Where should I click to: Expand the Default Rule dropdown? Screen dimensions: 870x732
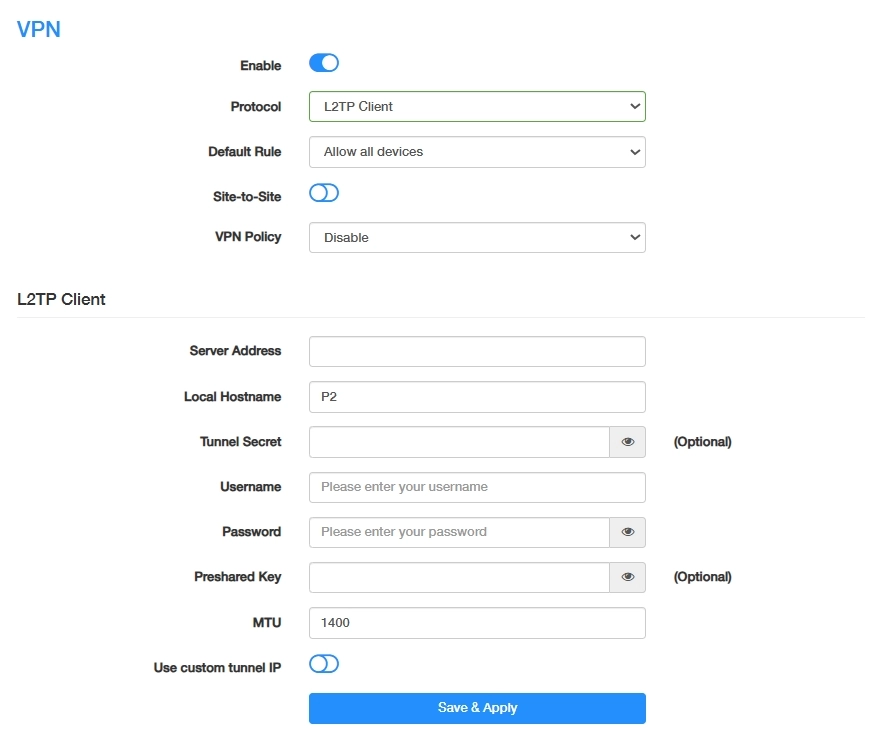[x=477, y=152]
